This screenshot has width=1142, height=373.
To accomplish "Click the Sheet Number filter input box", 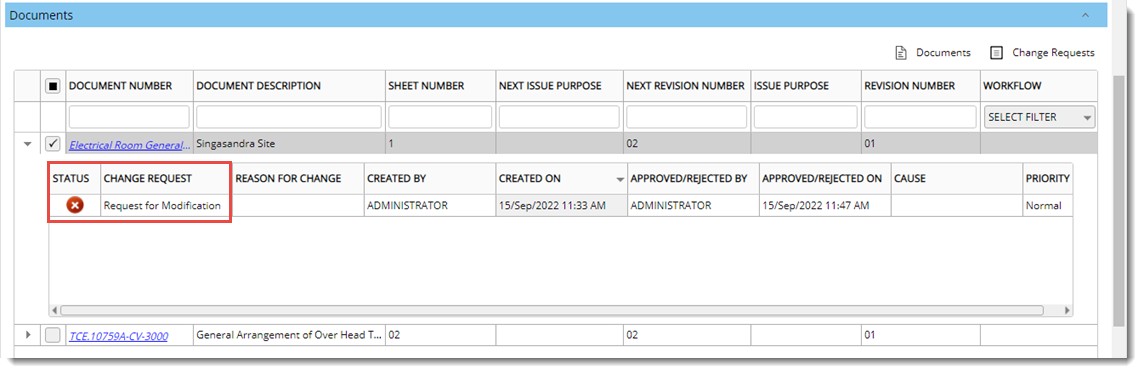I will [x=440, y=117].
